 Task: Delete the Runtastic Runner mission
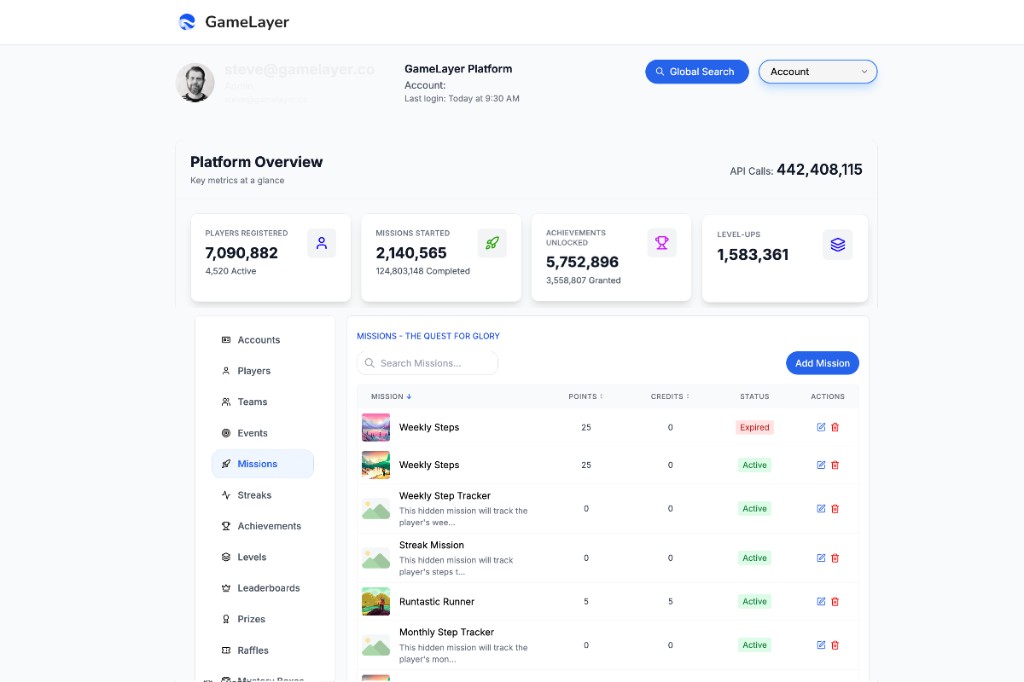click(x=835, y=602)
